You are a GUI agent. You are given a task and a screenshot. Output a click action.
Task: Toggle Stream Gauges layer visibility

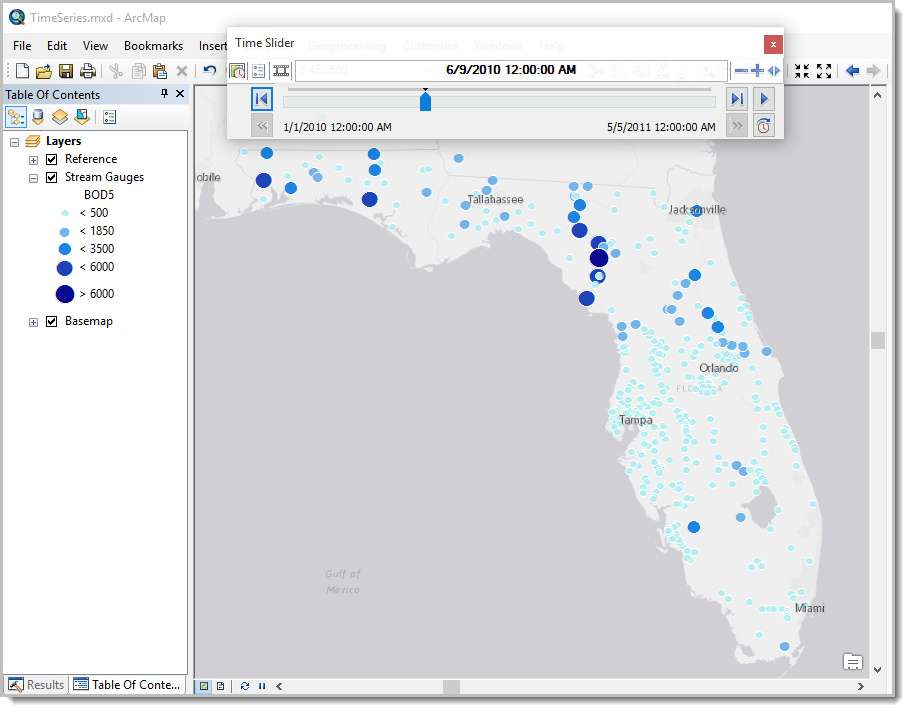click(52, 177)
